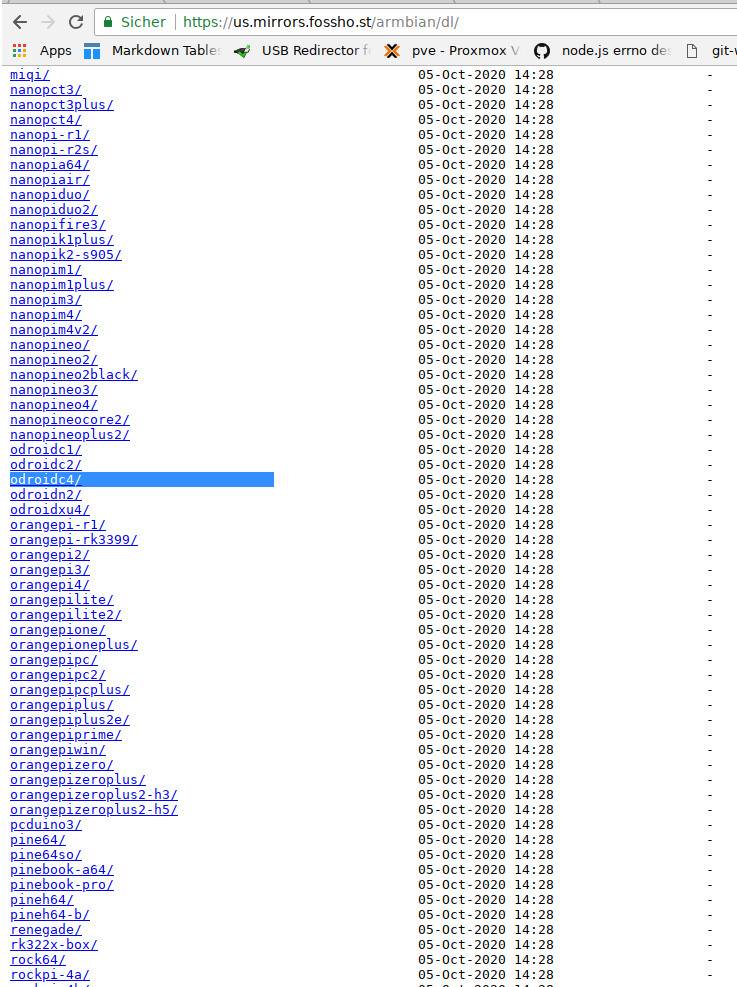Click the address bar URL field

click(415, 22)
